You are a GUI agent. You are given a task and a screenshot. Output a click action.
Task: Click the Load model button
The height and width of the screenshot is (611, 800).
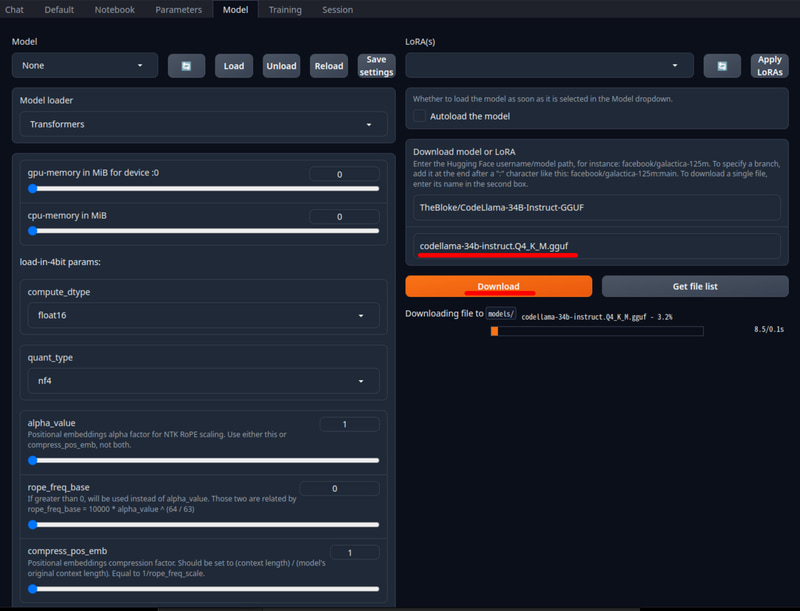pyautogui.click(x=234, y=66)
